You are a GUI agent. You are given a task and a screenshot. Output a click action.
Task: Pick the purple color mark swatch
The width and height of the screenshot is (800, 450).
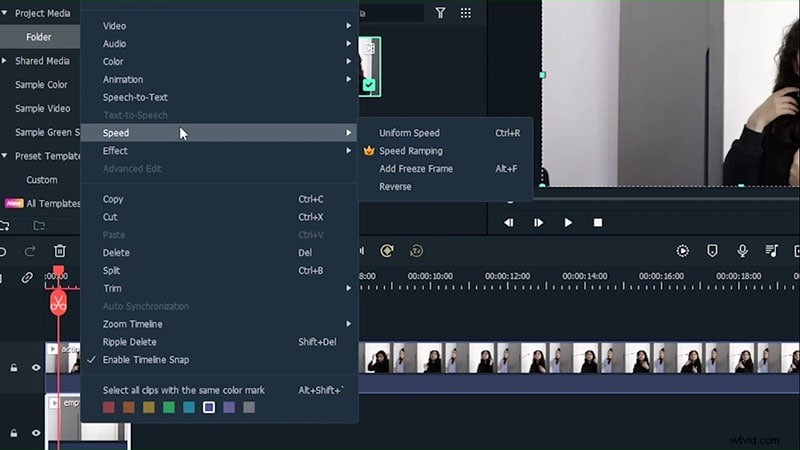(229, 407)
